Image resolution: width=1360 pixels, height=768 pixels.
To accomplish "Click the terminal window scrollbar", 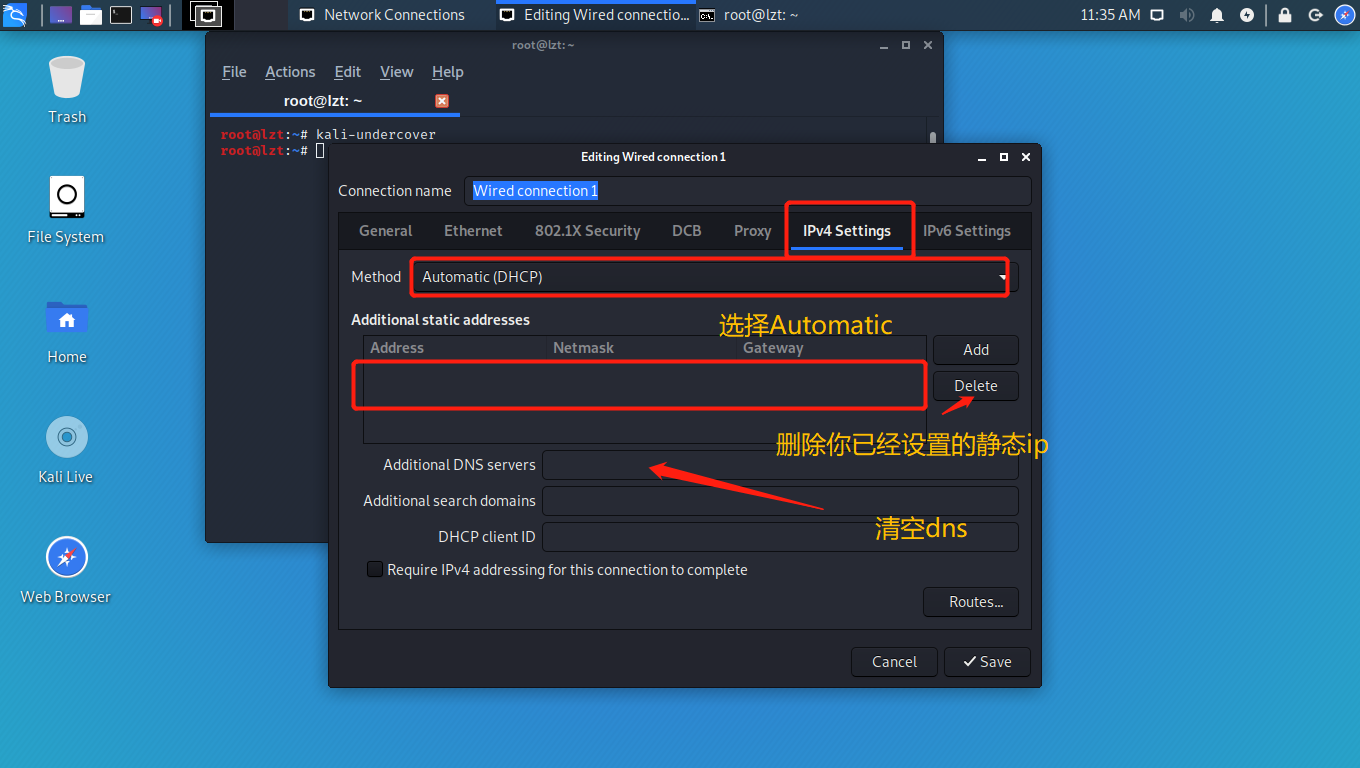I will [933, 139].
